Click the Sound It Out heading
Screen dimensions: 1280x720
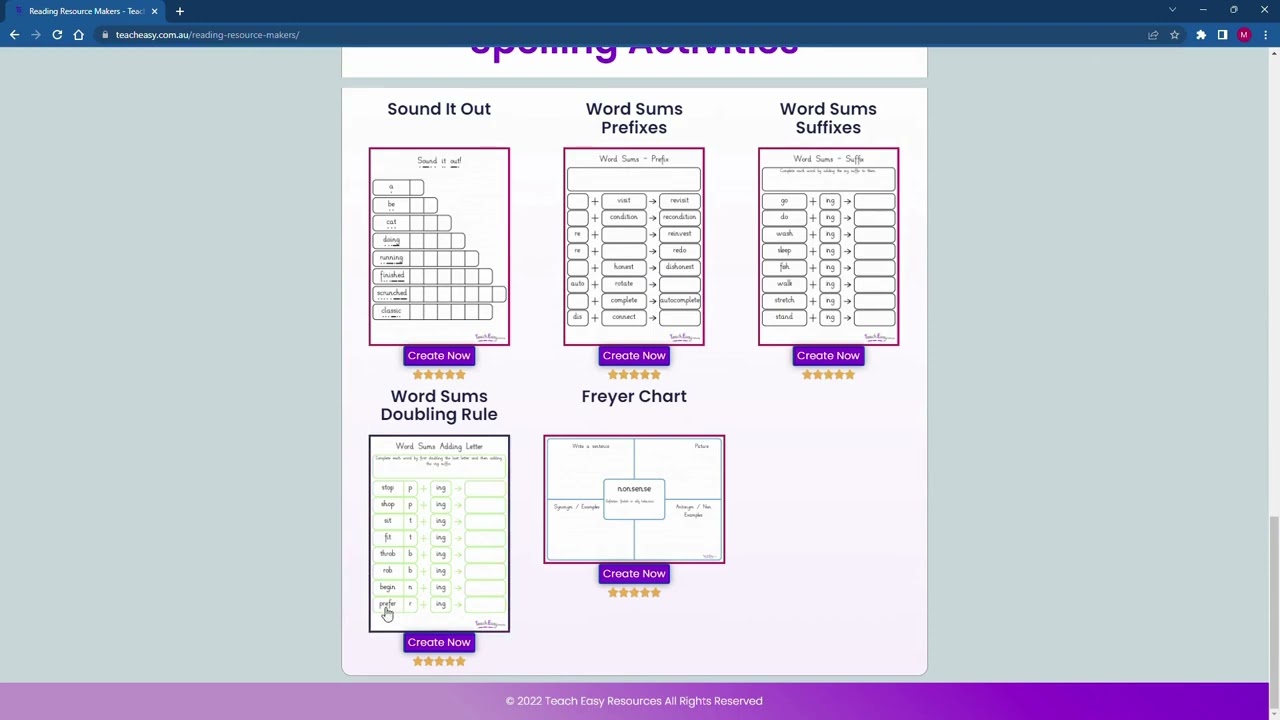[x=439, y=109]
